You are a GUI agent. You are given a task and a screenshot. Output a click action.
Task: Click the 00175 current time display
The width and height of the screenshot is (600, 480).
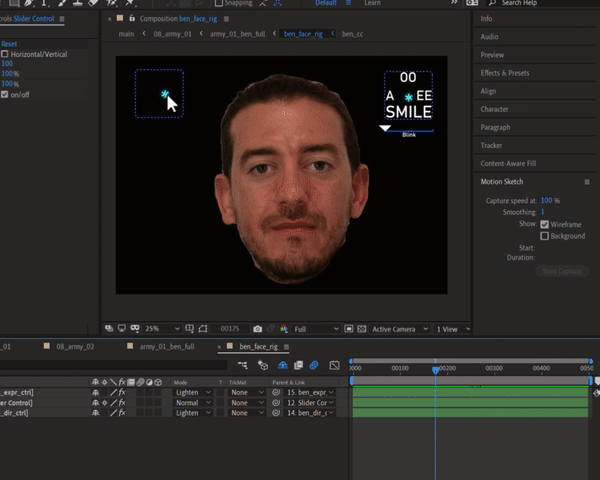click(230, 328)
